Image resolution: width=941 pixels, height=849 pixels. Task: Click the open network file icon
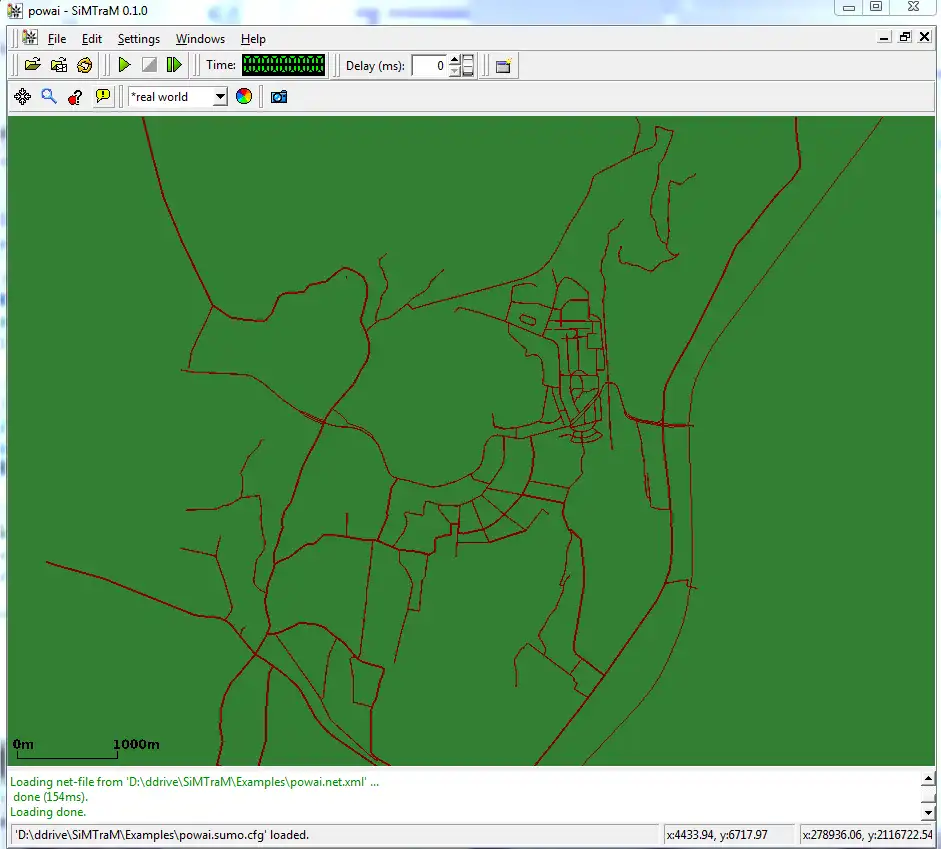(59, 65)
